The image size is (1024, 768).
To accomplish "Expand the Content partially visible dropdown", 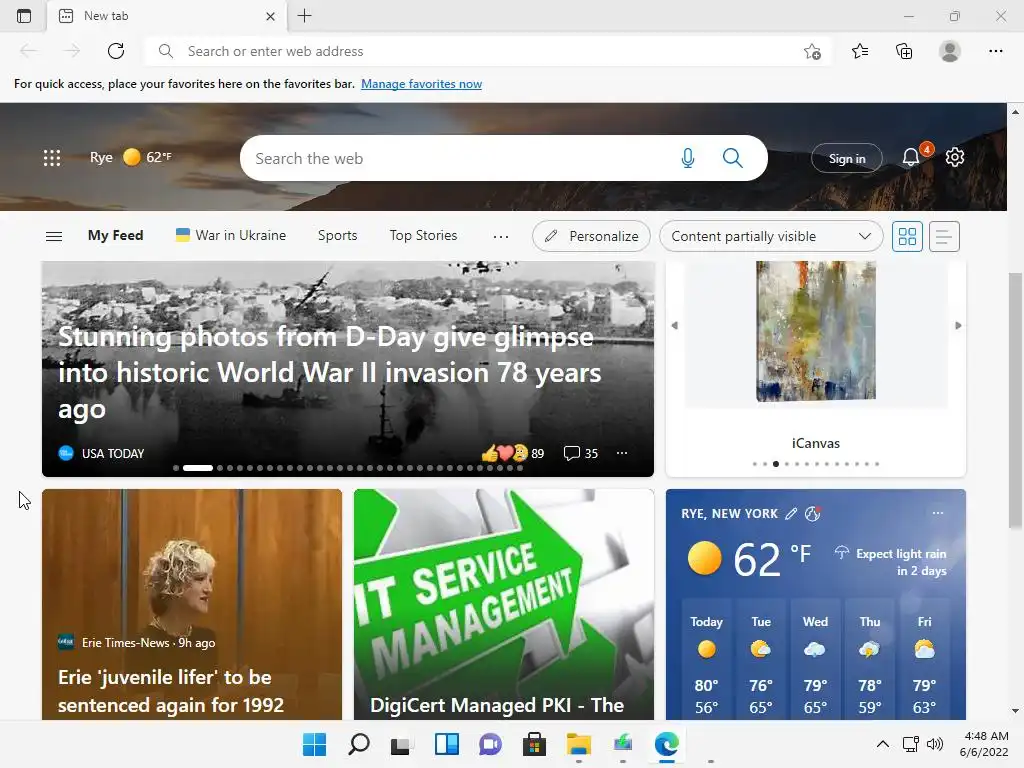I will [771, 236].
